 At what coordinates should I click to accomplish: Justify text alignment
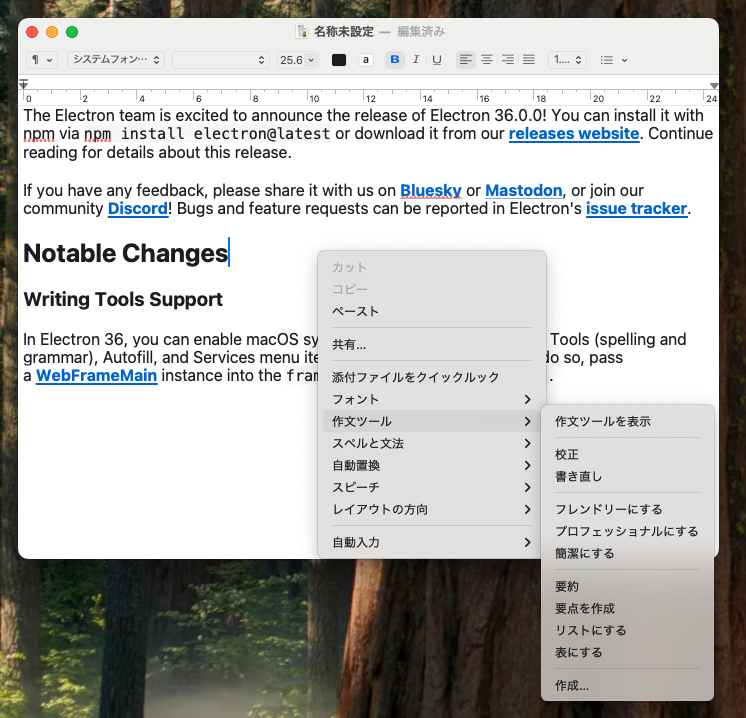click(x=529, y=60)
